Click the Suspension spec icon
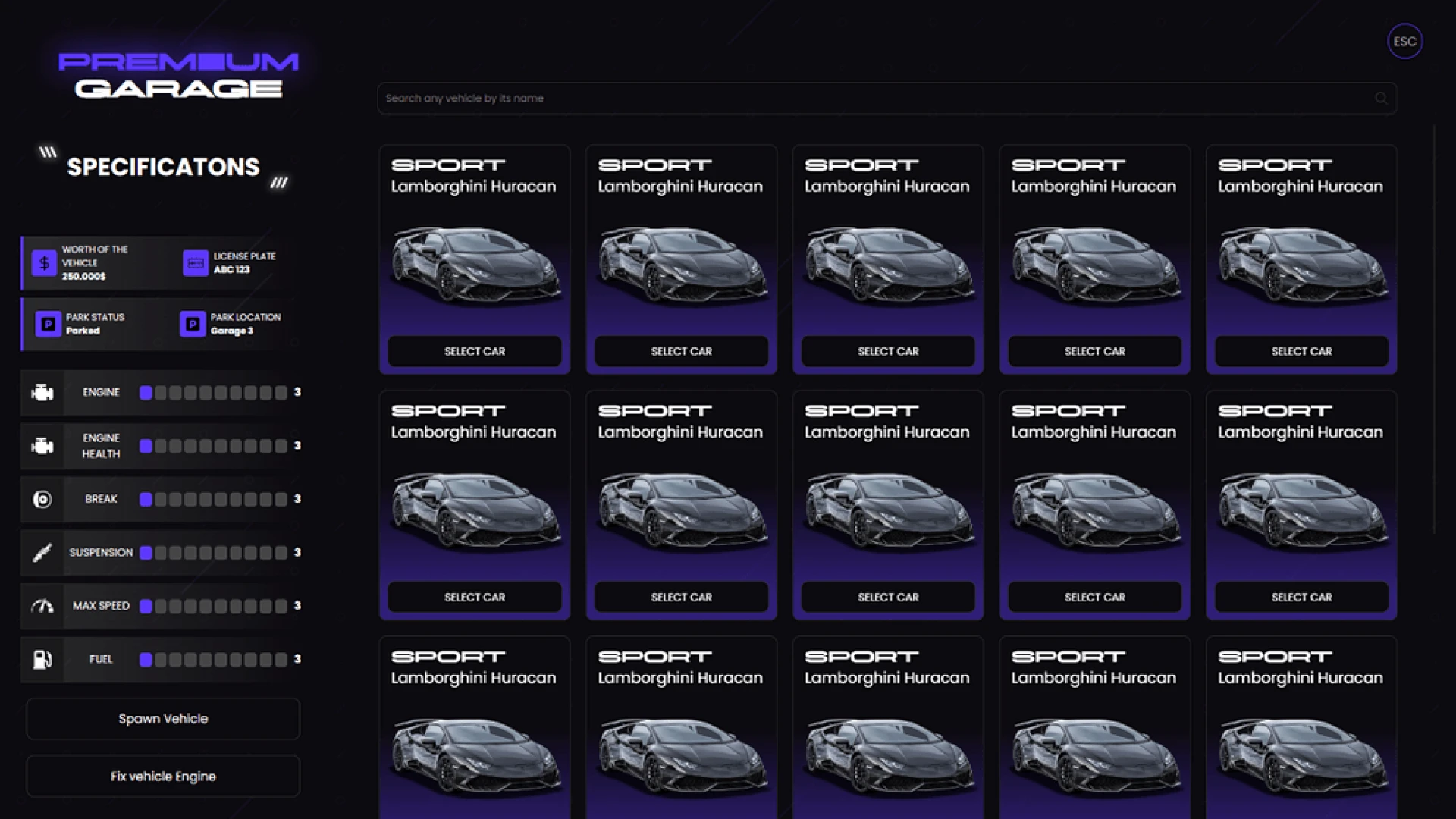 [42, 553]
